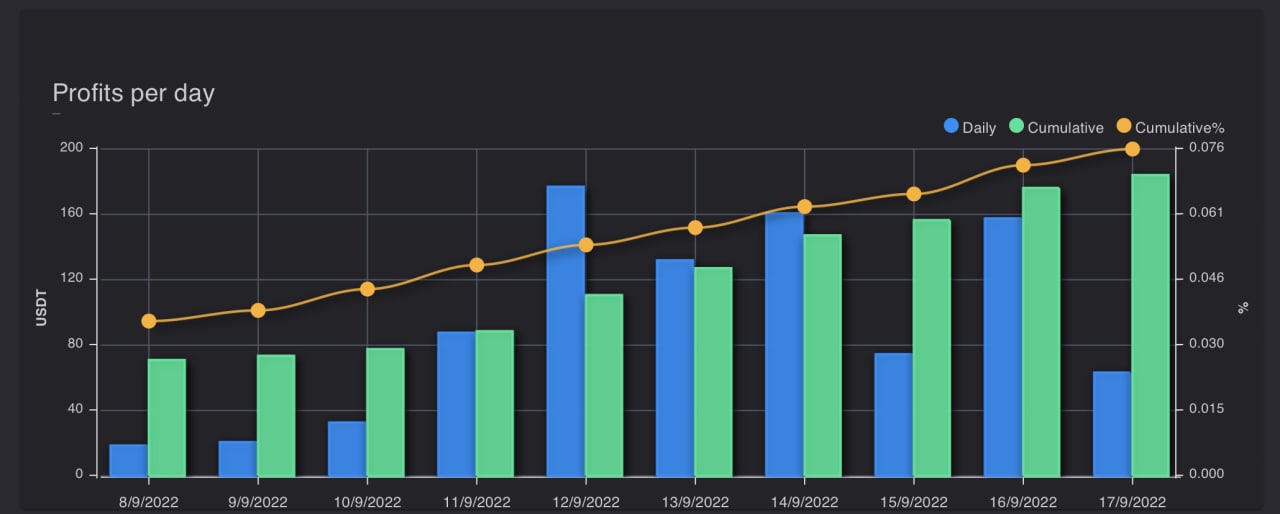The height and width of the screenshot is (514, 1280).
Task: Toggle the Daily series legend item
Action: coord(970,127)
